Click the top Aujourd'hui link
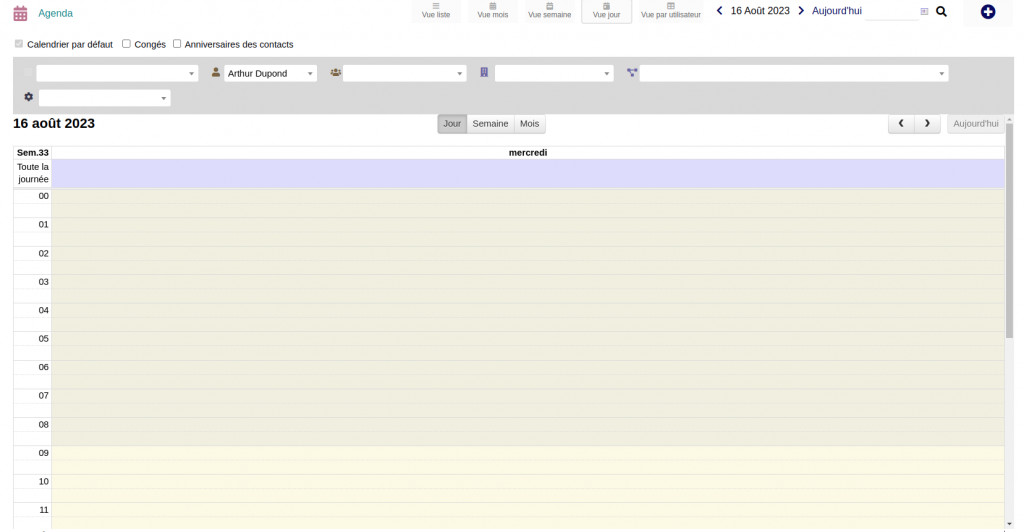This screenshot has width=1024, height=532. 837,10
